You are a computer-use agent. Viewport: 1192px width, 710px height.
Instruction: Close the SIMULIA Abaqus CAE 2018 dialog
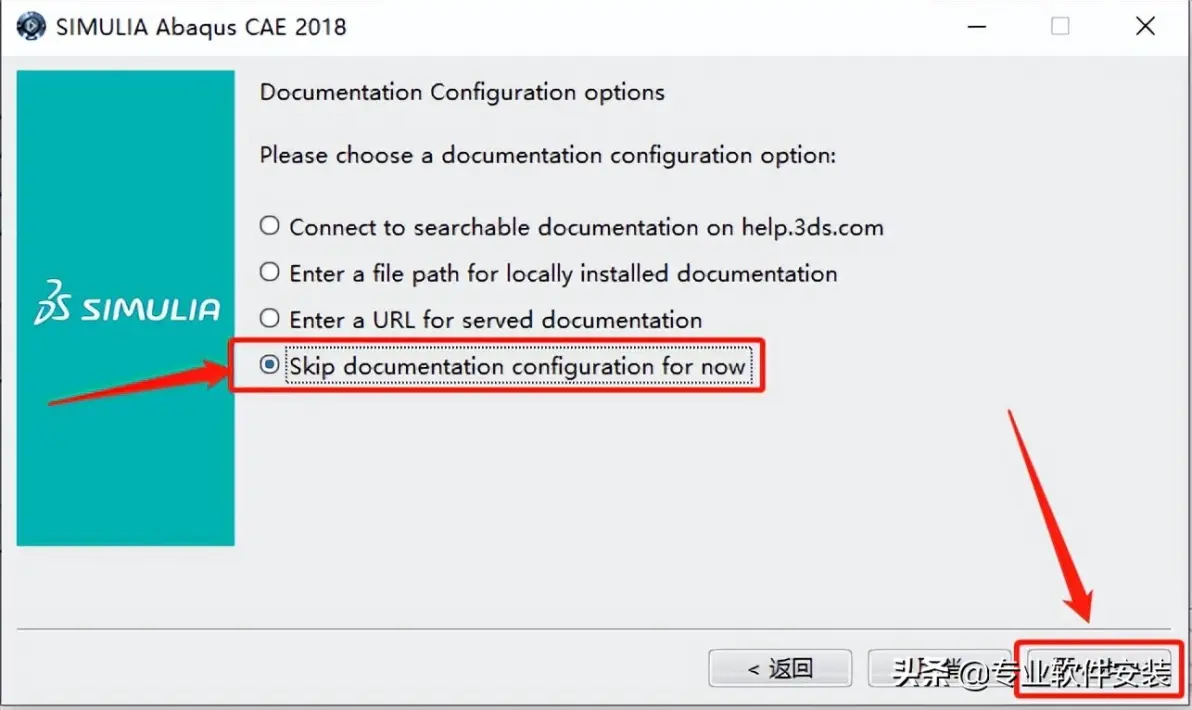coord(1145,27)
